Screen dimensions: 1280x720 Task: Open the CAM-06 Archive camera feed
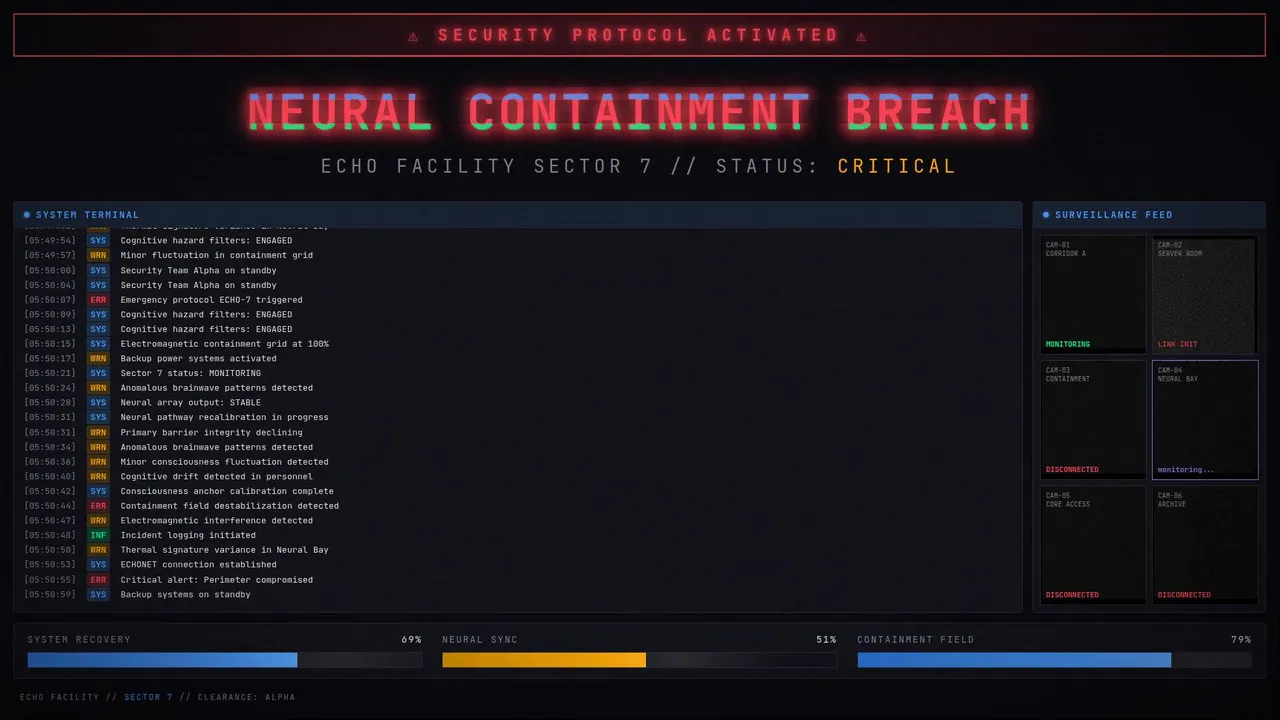(x=1205, y=545)
